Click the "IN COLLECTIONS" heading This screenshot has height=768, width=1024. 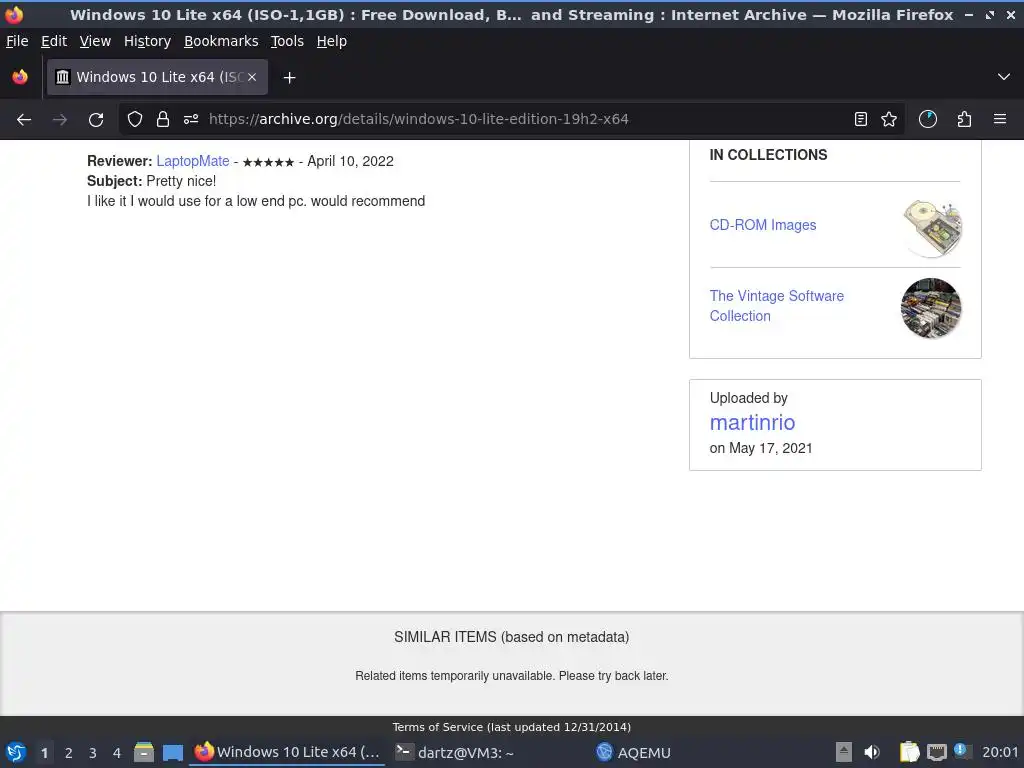pyautogui.click(x=768, y=155)
